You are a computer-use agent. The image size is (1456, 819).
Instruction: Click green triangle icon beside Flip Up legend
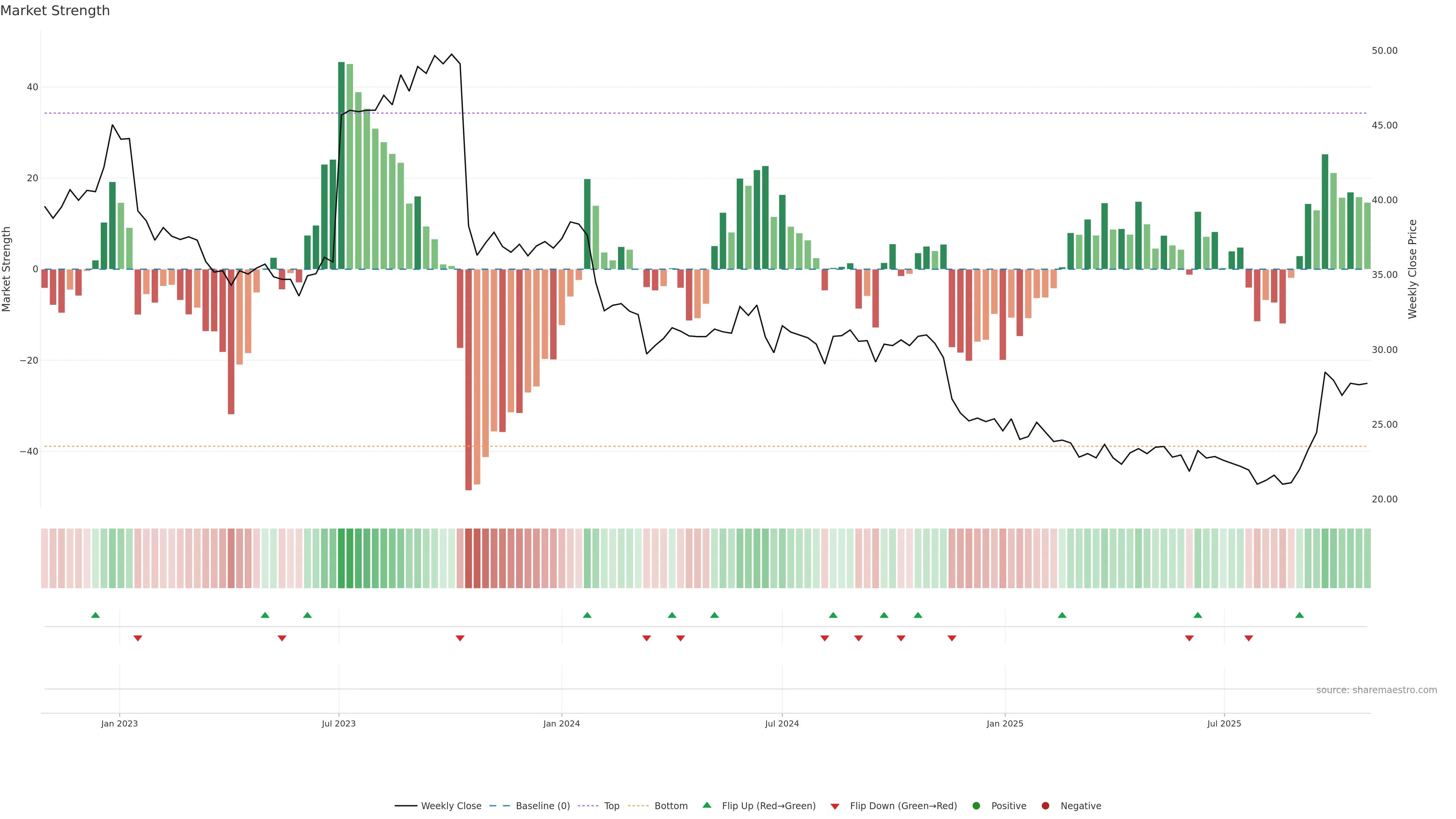click(706, 805)
